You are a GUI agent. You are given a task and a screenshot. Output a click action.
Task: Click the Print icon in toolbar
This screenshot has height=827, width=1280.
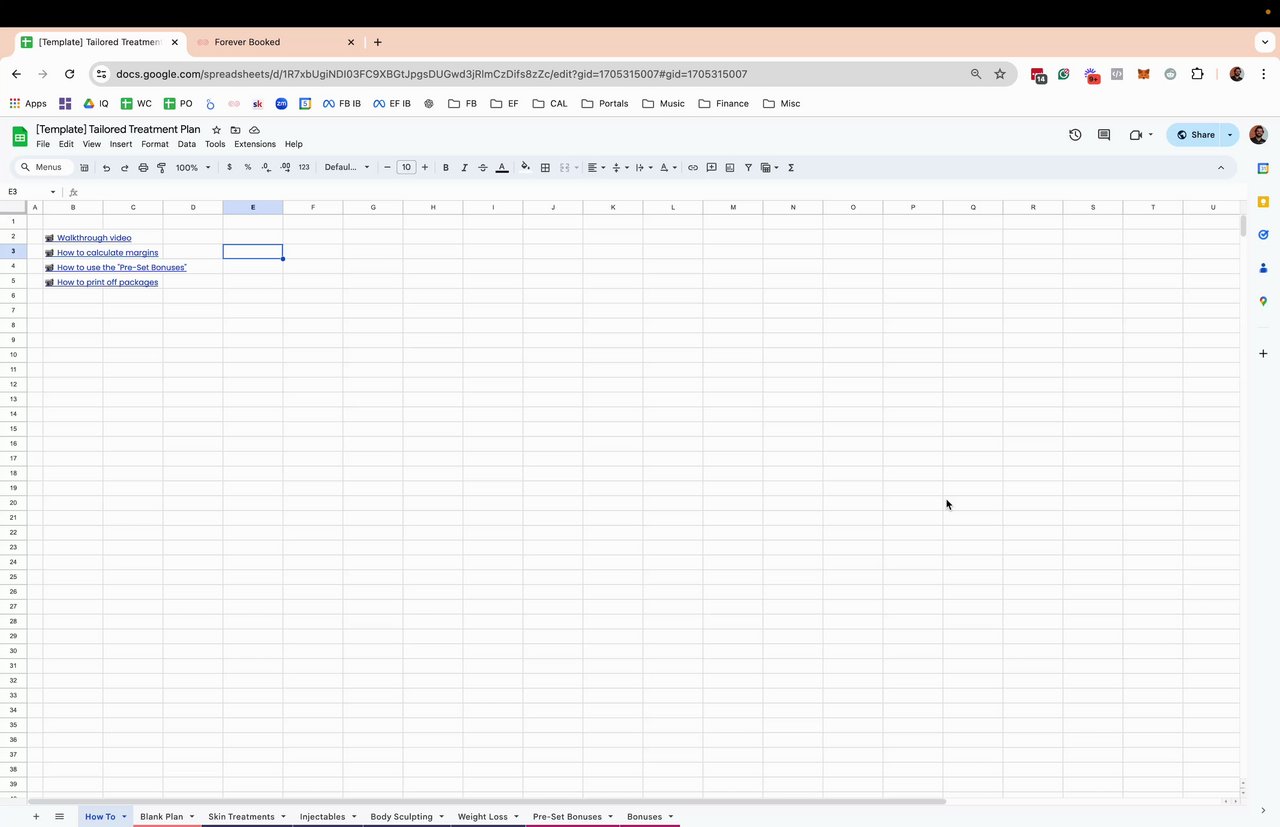coord(143,168)
